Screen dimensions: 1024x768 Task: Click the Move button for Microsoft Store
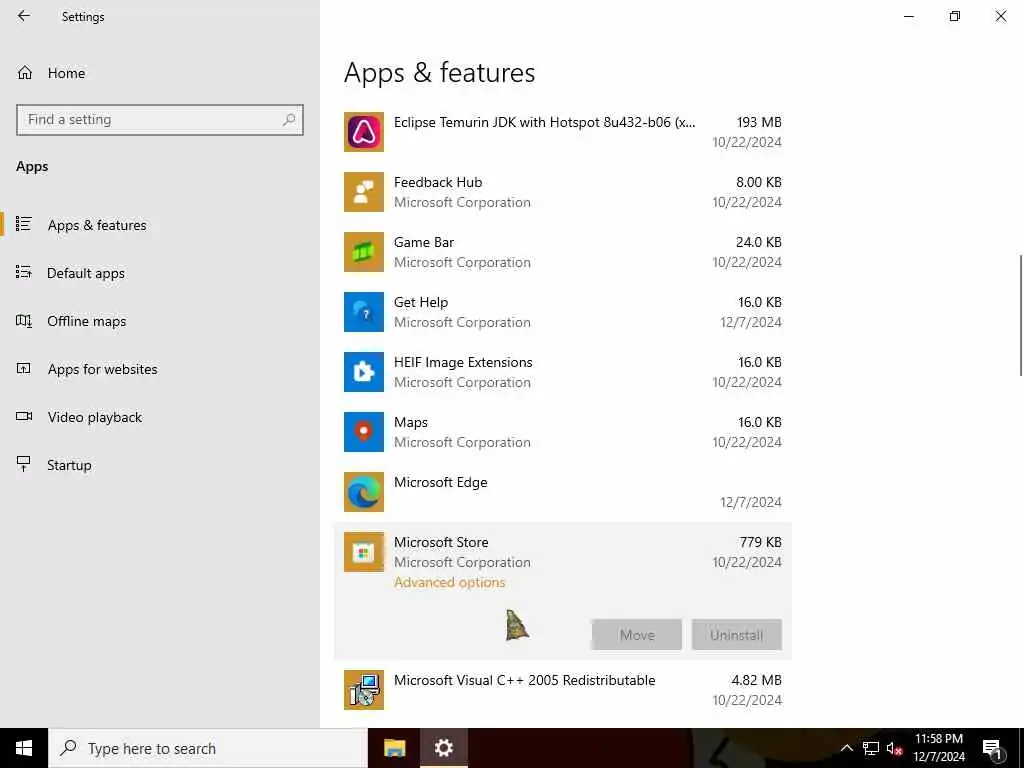637,635
